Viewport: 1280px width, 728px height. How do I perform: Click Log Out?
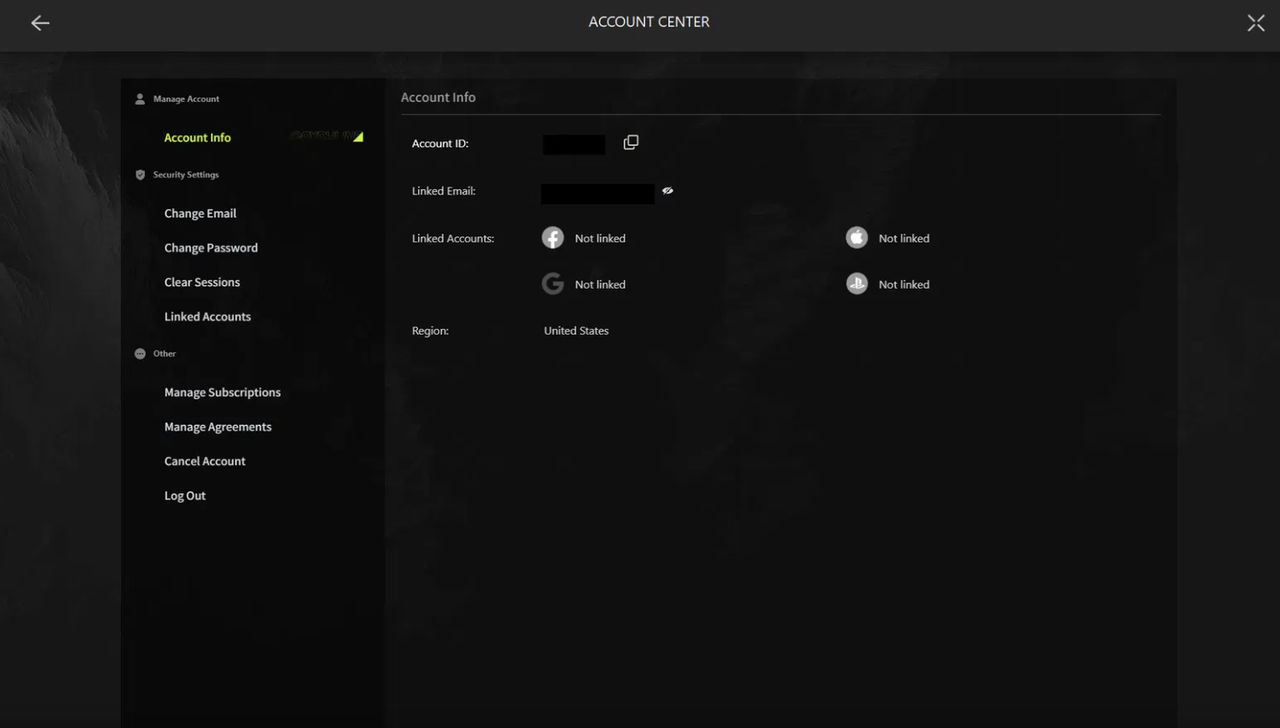pyautogui.click(x=184, y=495)
